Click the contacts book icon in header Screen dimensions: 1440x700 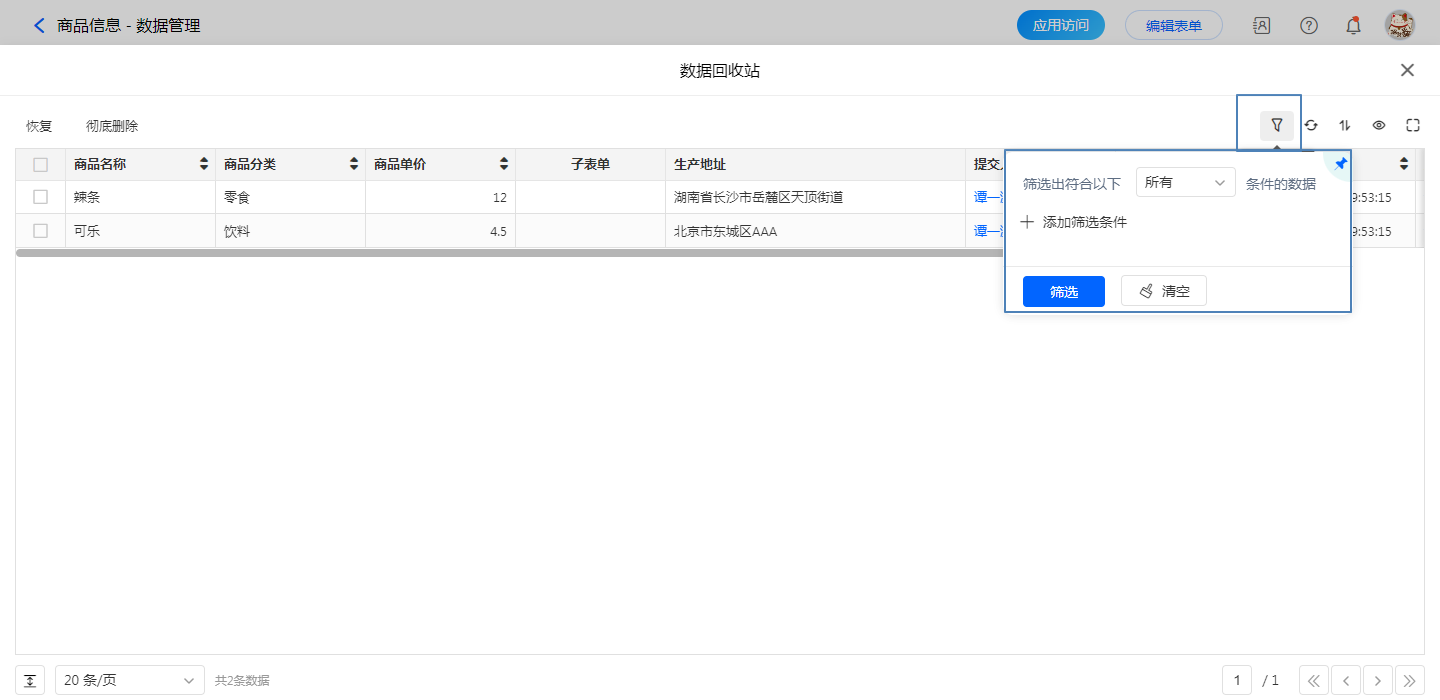1262,26
